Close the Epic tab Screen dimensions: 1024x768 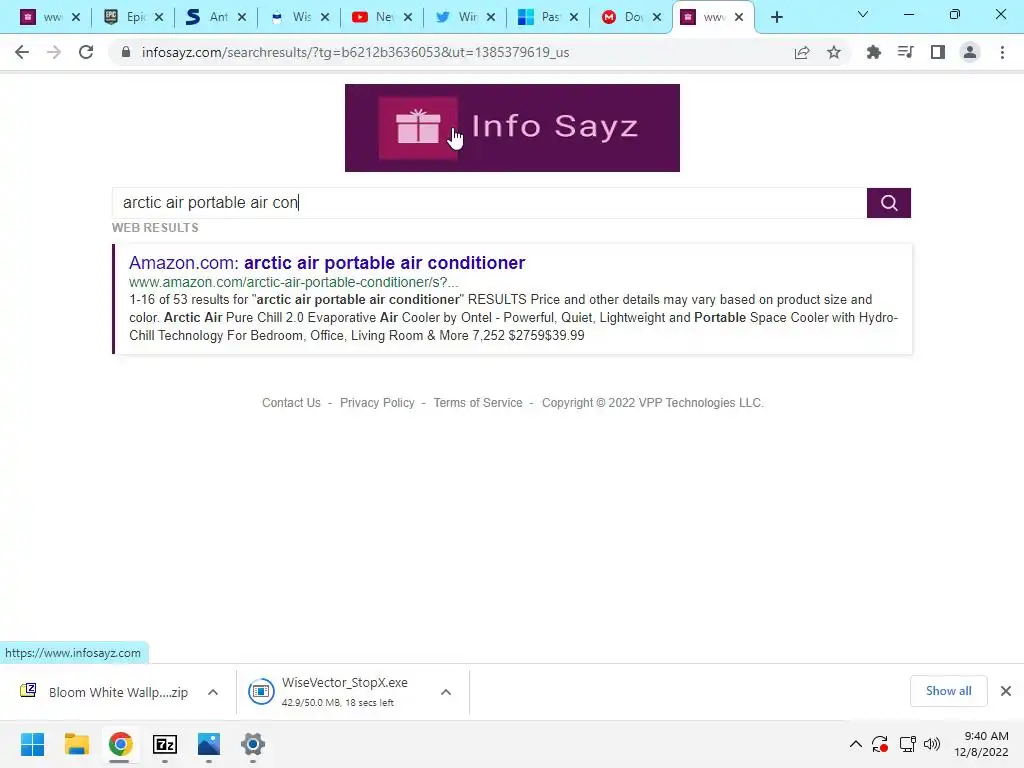click(159, 17)
